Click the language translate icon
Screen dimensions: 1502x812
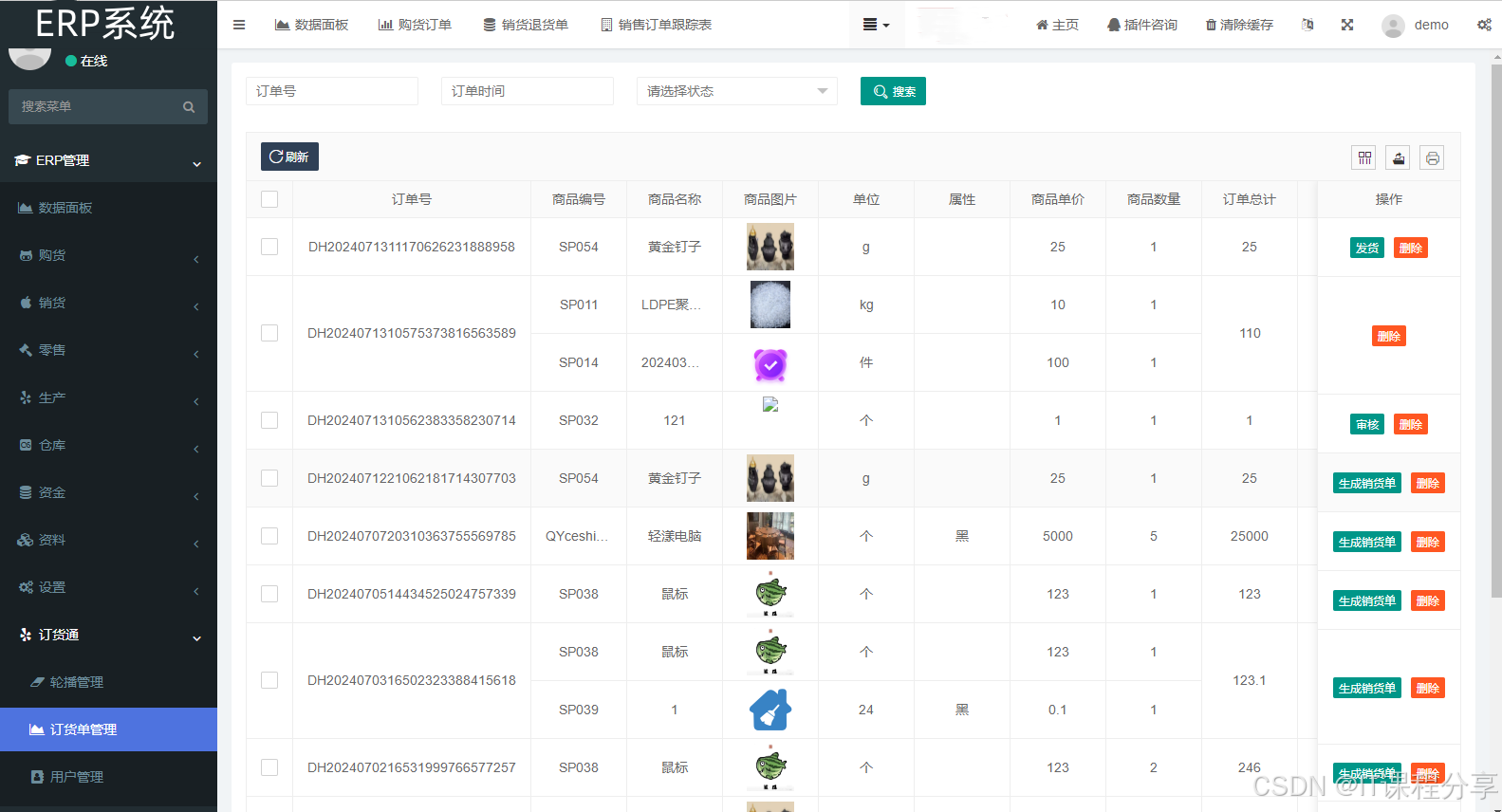click(x=1307, y=25)
